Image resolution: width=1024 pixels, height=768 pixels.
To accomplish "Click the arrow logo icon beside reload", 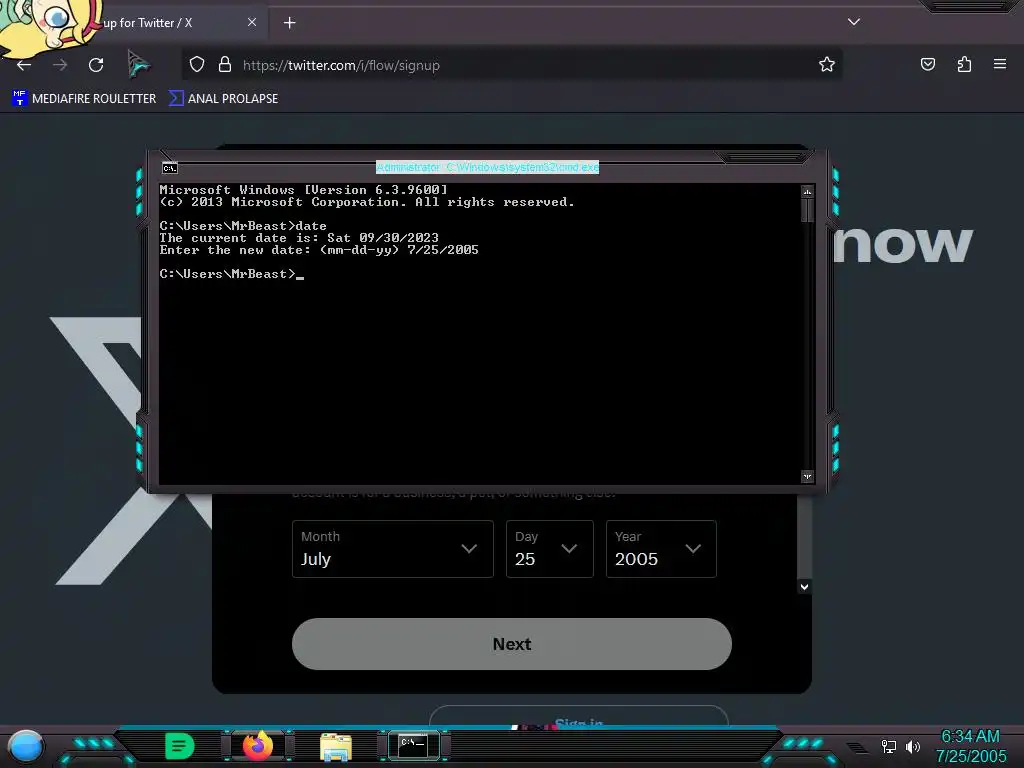I will tap(138, 64).
